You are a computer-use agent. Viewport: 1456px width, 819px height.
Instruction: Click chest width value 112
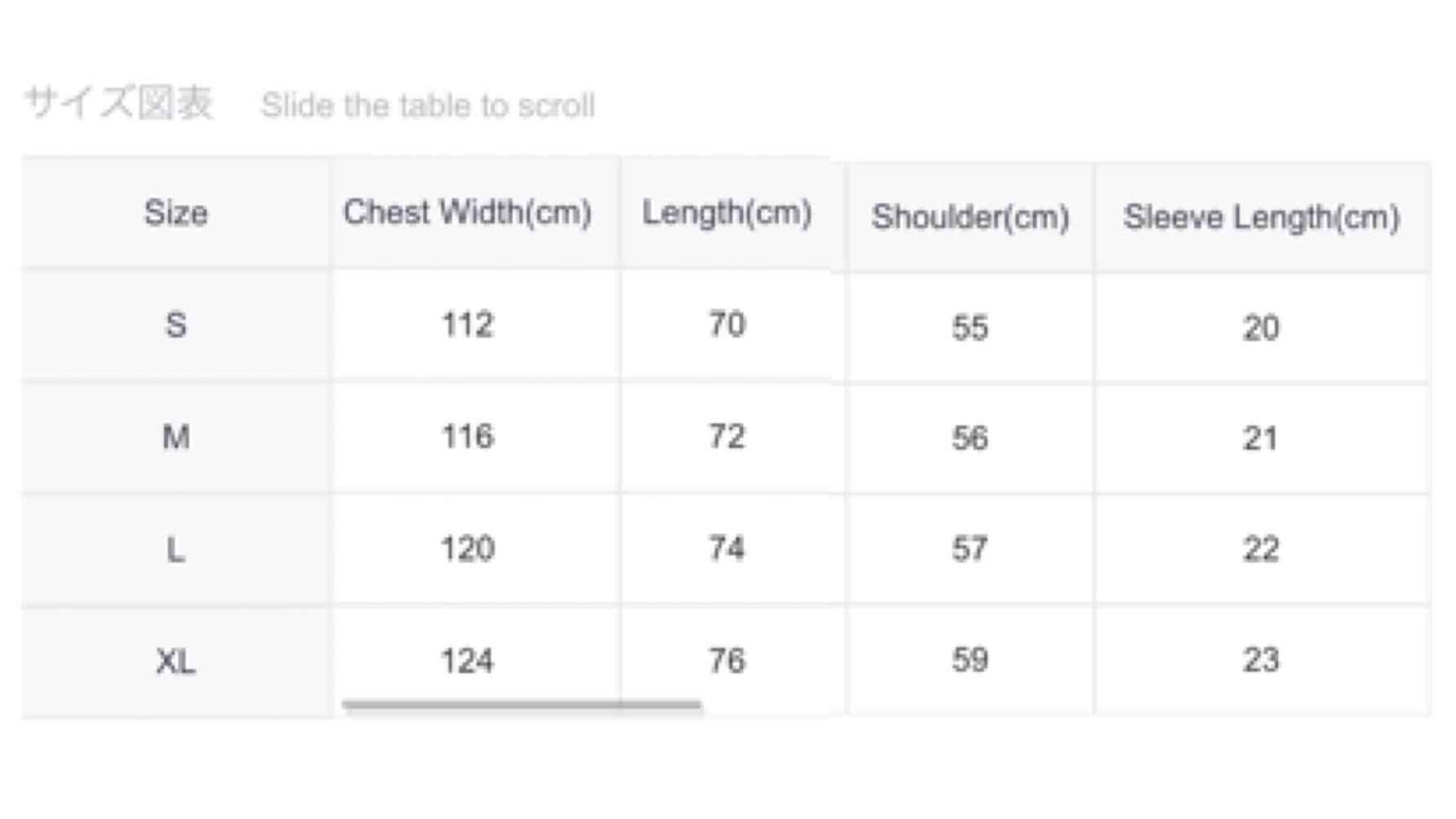[x=467, y=325]
